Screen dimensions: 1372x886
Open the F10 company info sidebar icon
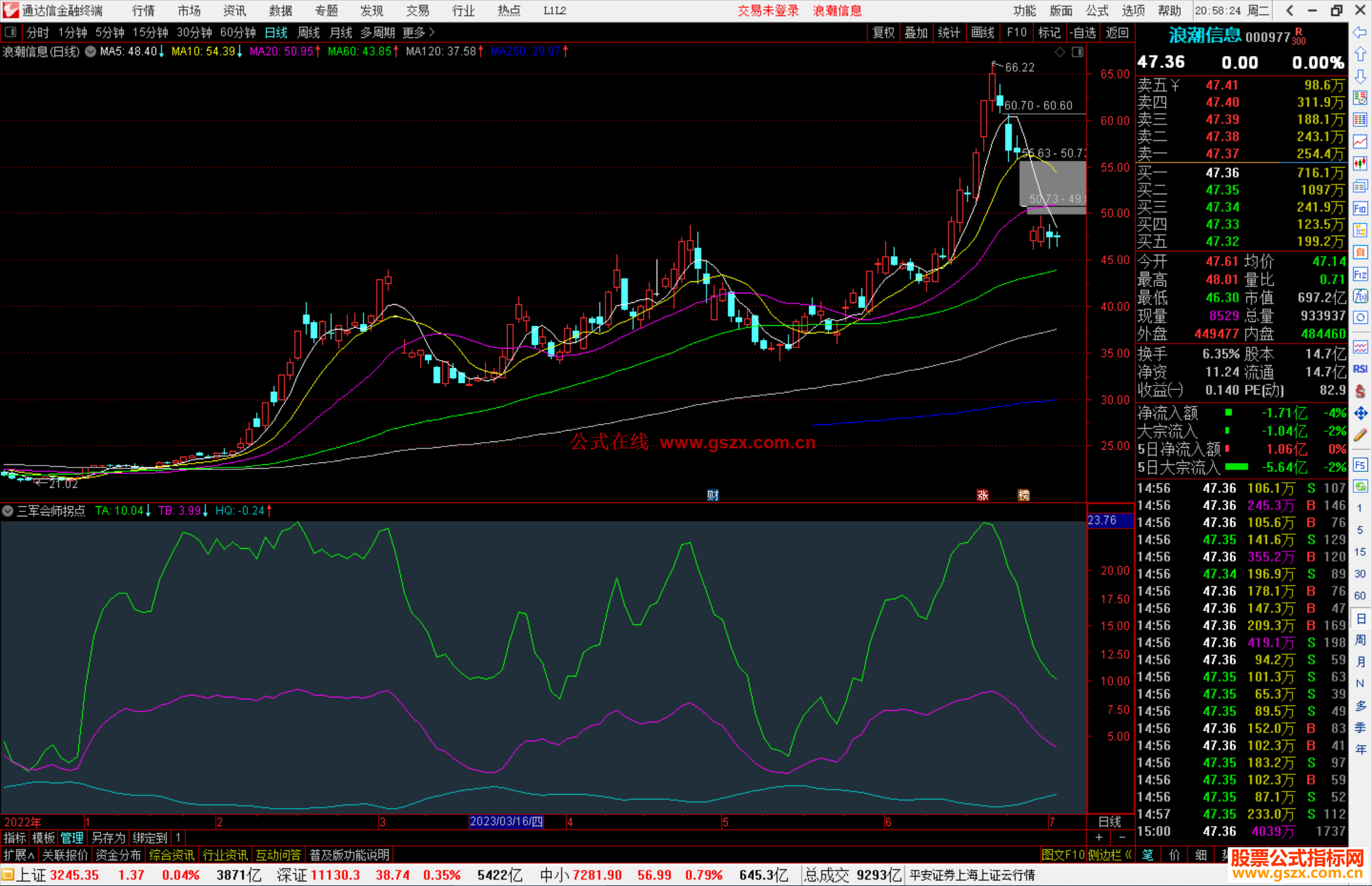[1360, 209]
